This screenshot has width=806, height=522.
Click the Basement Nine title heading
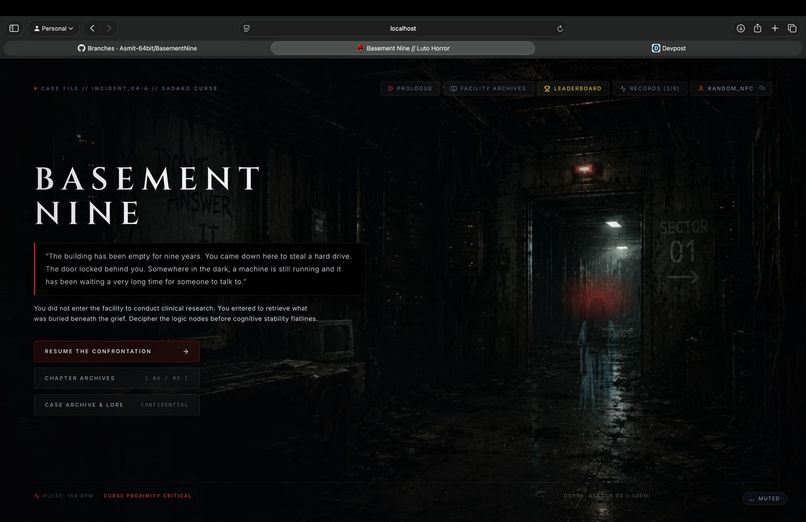coord(148,195)
